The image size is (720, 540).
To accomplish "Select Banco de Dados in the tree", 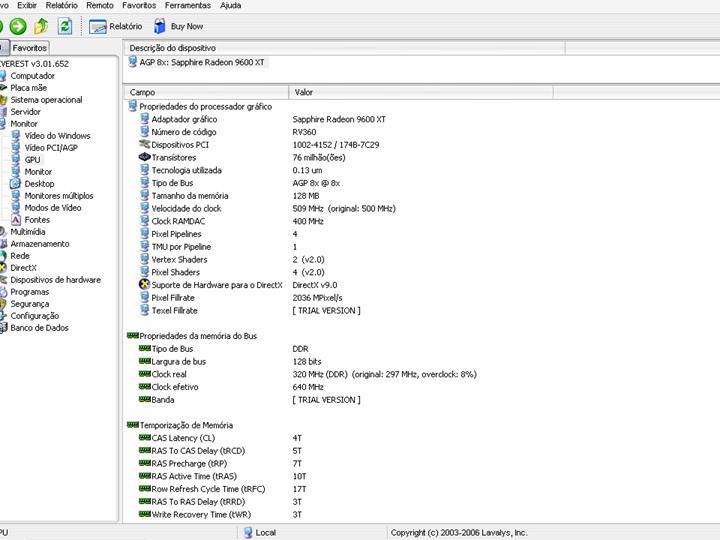I will 39,327.
